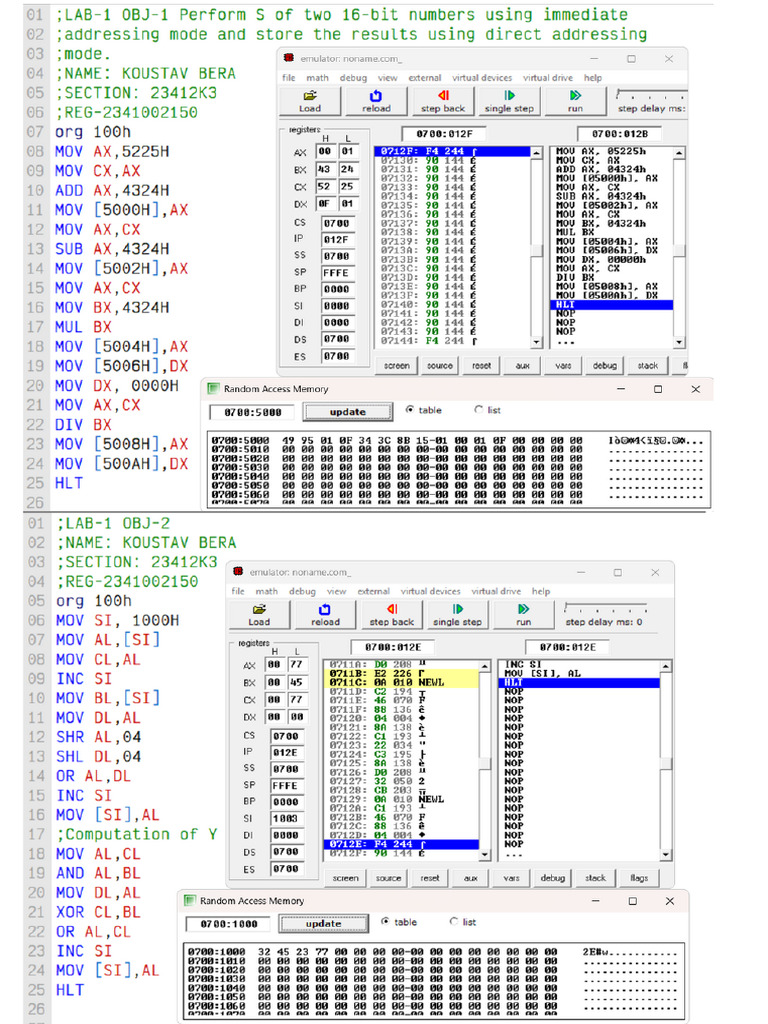Image resolution: width=768 pixels, height=1024 pixels.
Task: Adjust step delay slider in emulator showing IP 012F
Action: click(x=650, y=93)
